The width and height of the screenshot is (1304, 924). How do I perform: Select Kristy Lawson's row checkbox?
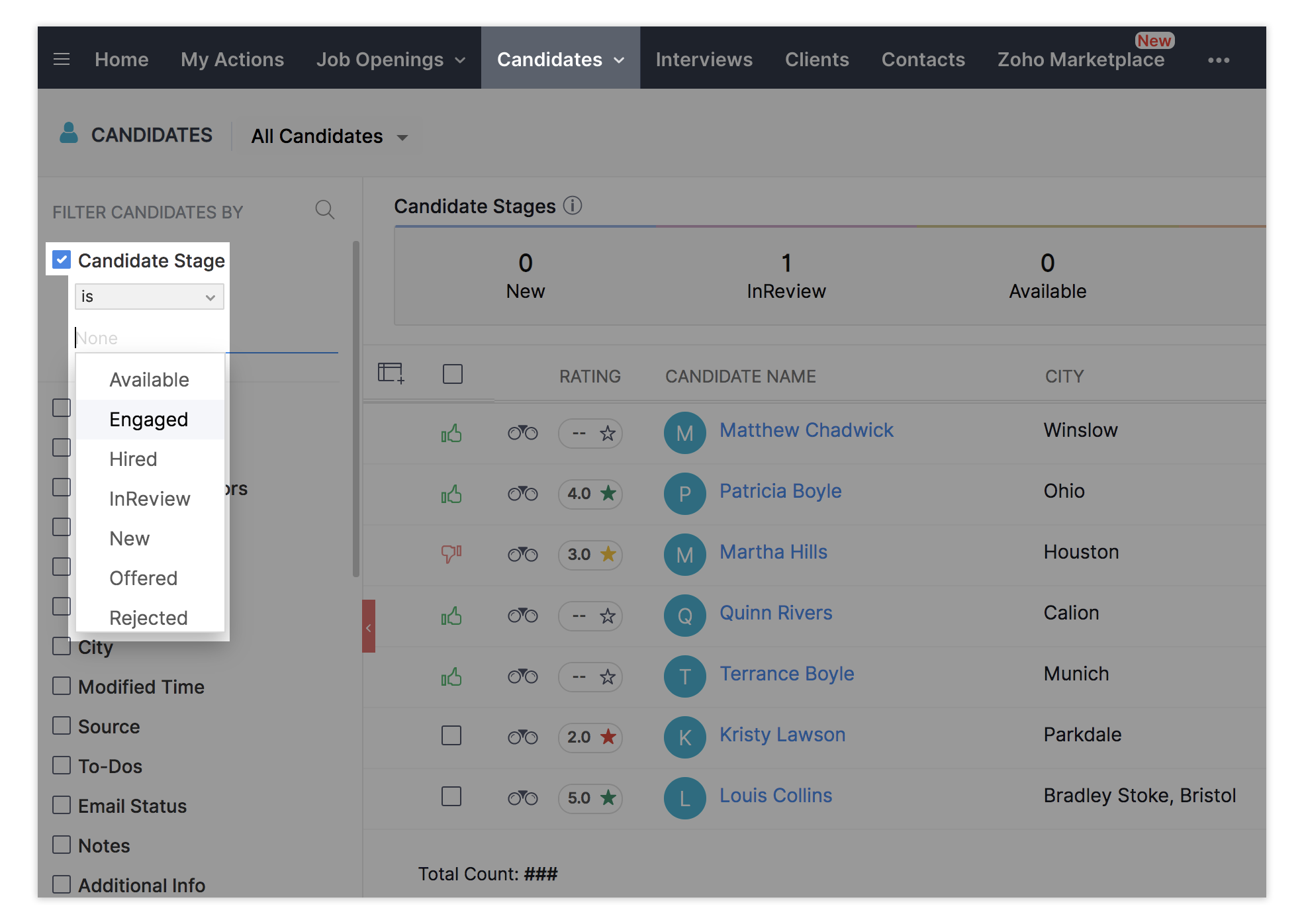[451, 735]
